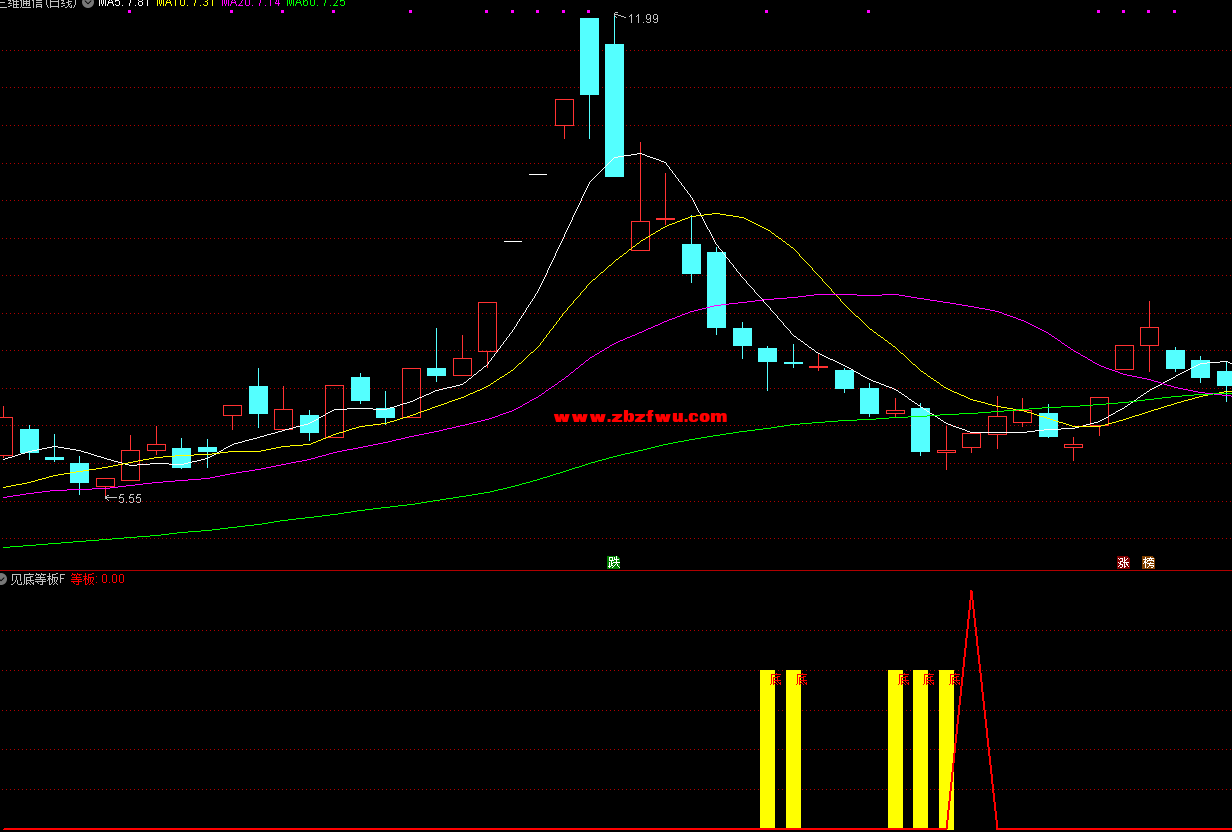This screenshot has width=1232, height=832.
Task: Click the first yellow 底 signal bar
Action: (x=767, y=748)
